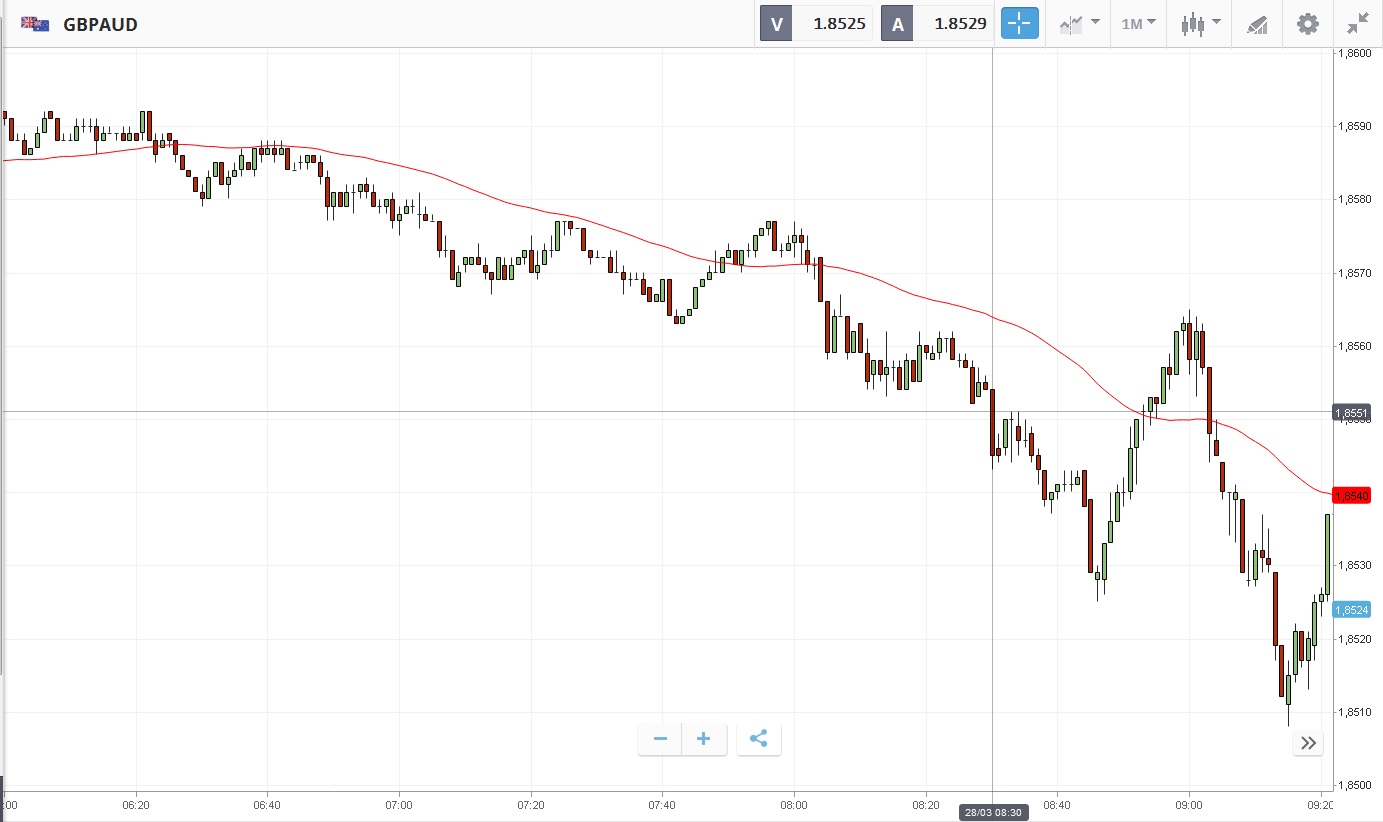This screenshot has height=822, width=1383.
Task: Open the candlestick chart type dropdown
Action: click(x=1200, y=24)
